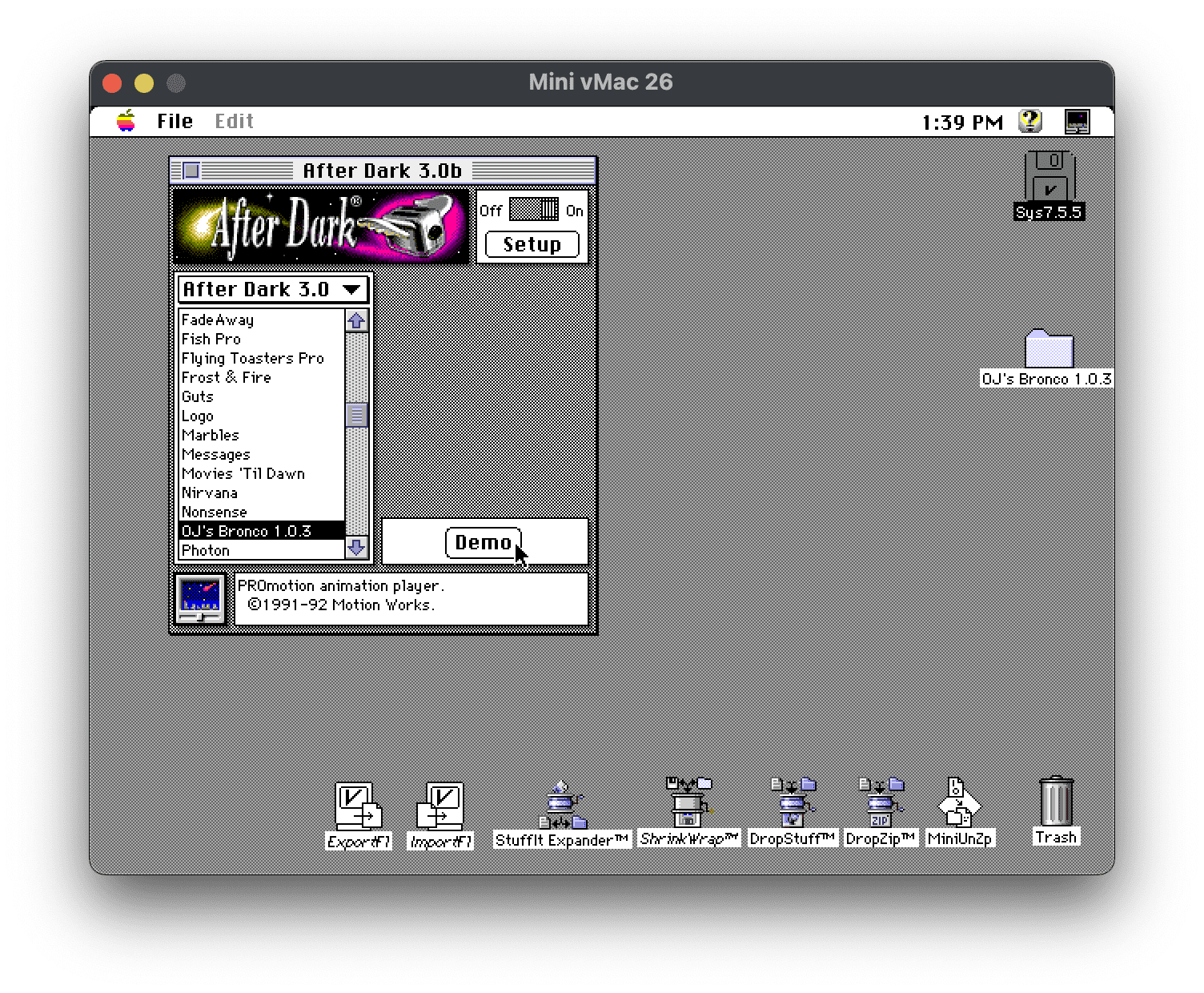Expand the After Dark 3.0 module popup
Screen dimensions: 1204x993
(272, 290)
